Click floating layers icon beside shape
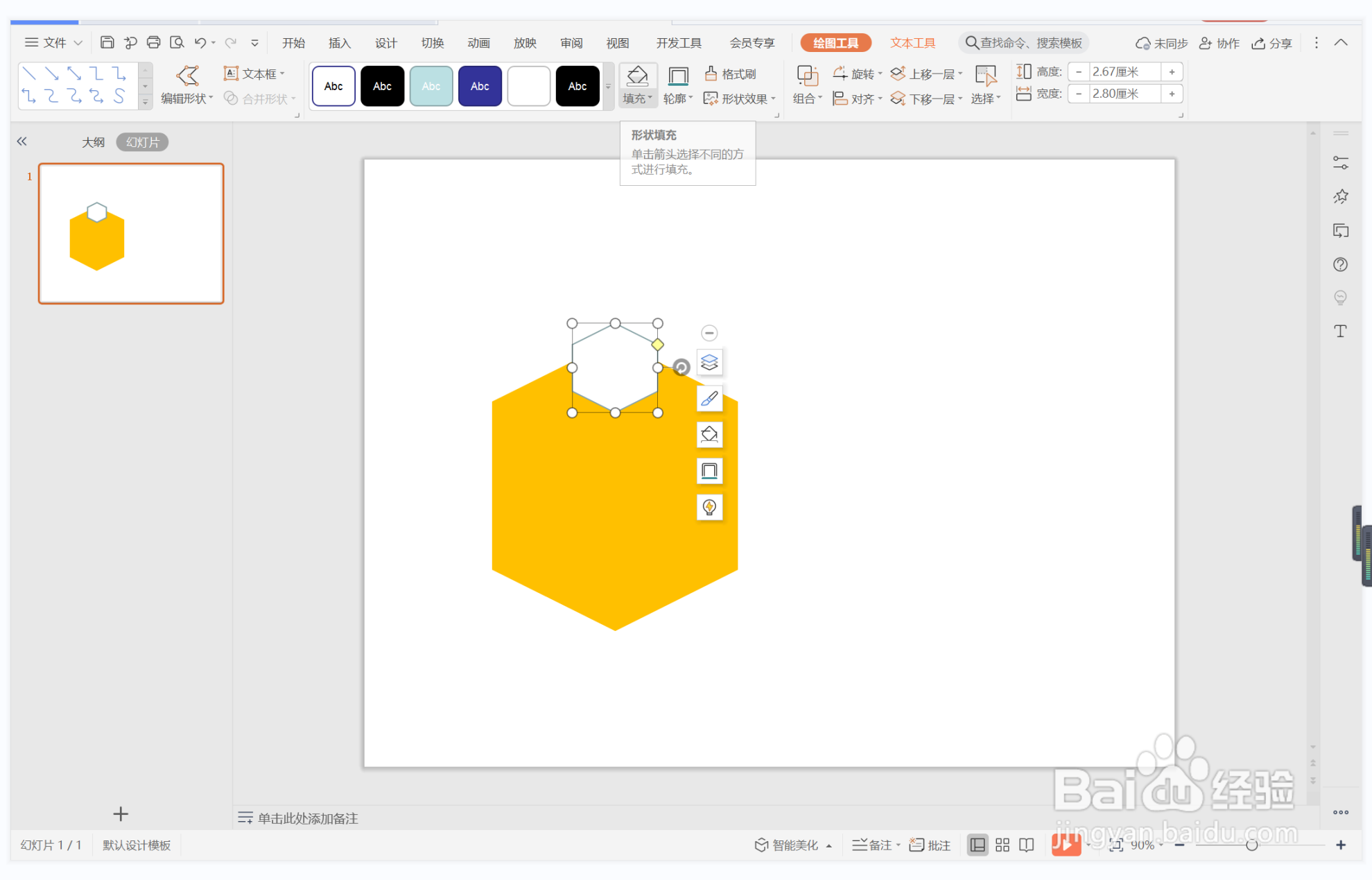This screenshot has height=880, width=1372. point(709,362)
